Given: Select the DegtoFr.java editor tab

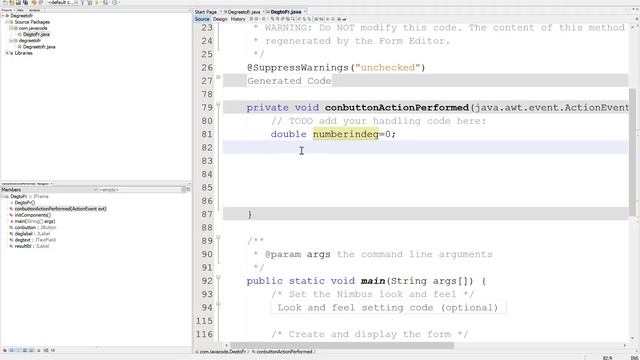Looking at the screenshot, I should 286,12.
